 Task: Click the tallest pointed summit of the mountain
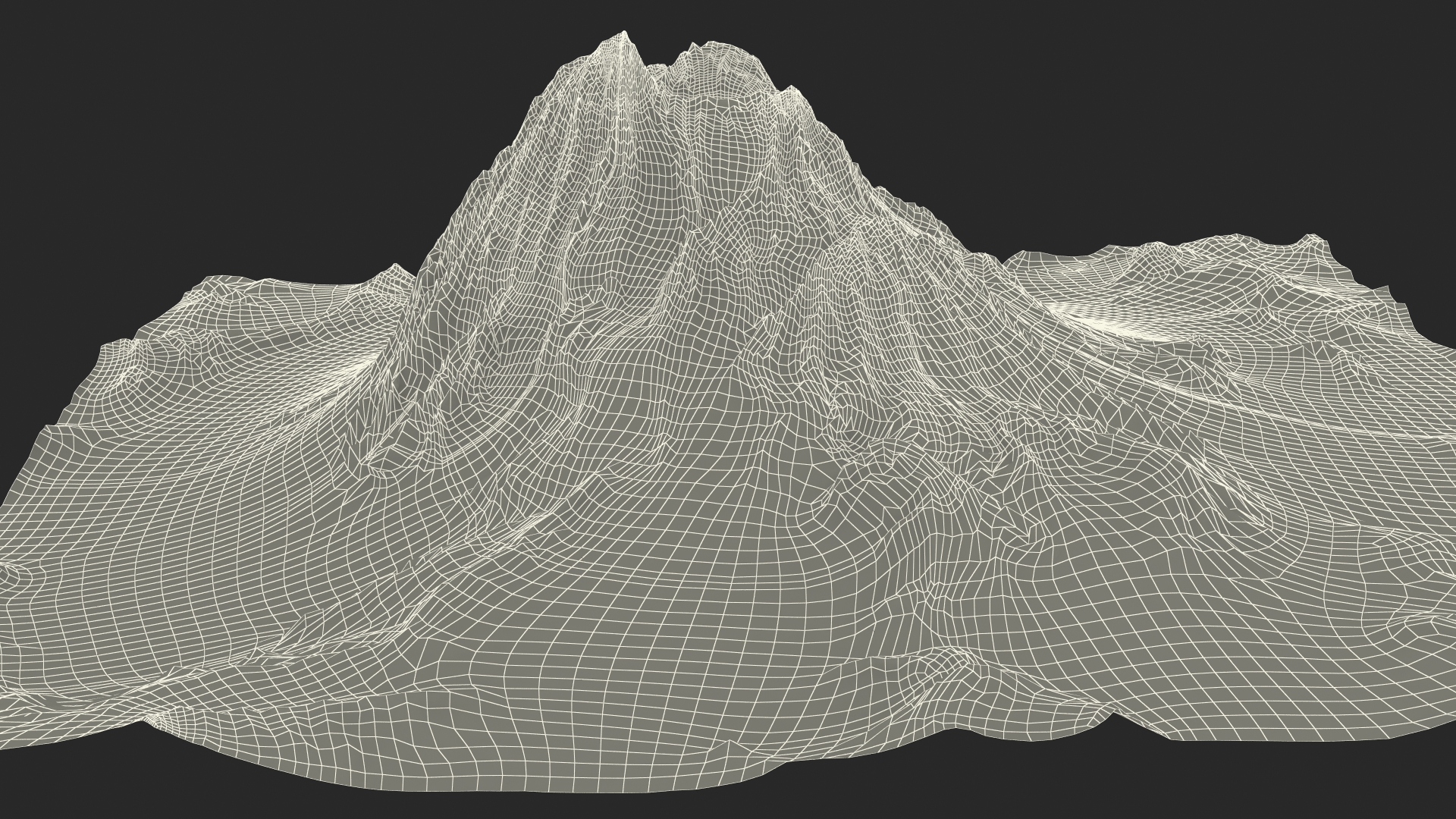[624, 35]
